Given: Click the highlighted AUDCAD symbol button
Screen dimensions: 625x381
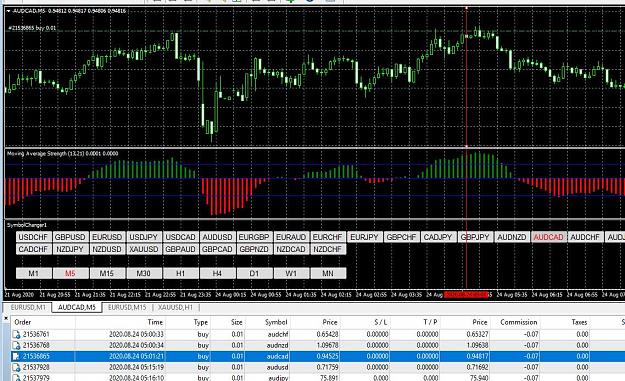Looking at the screenshot, I should click(548, 237).
